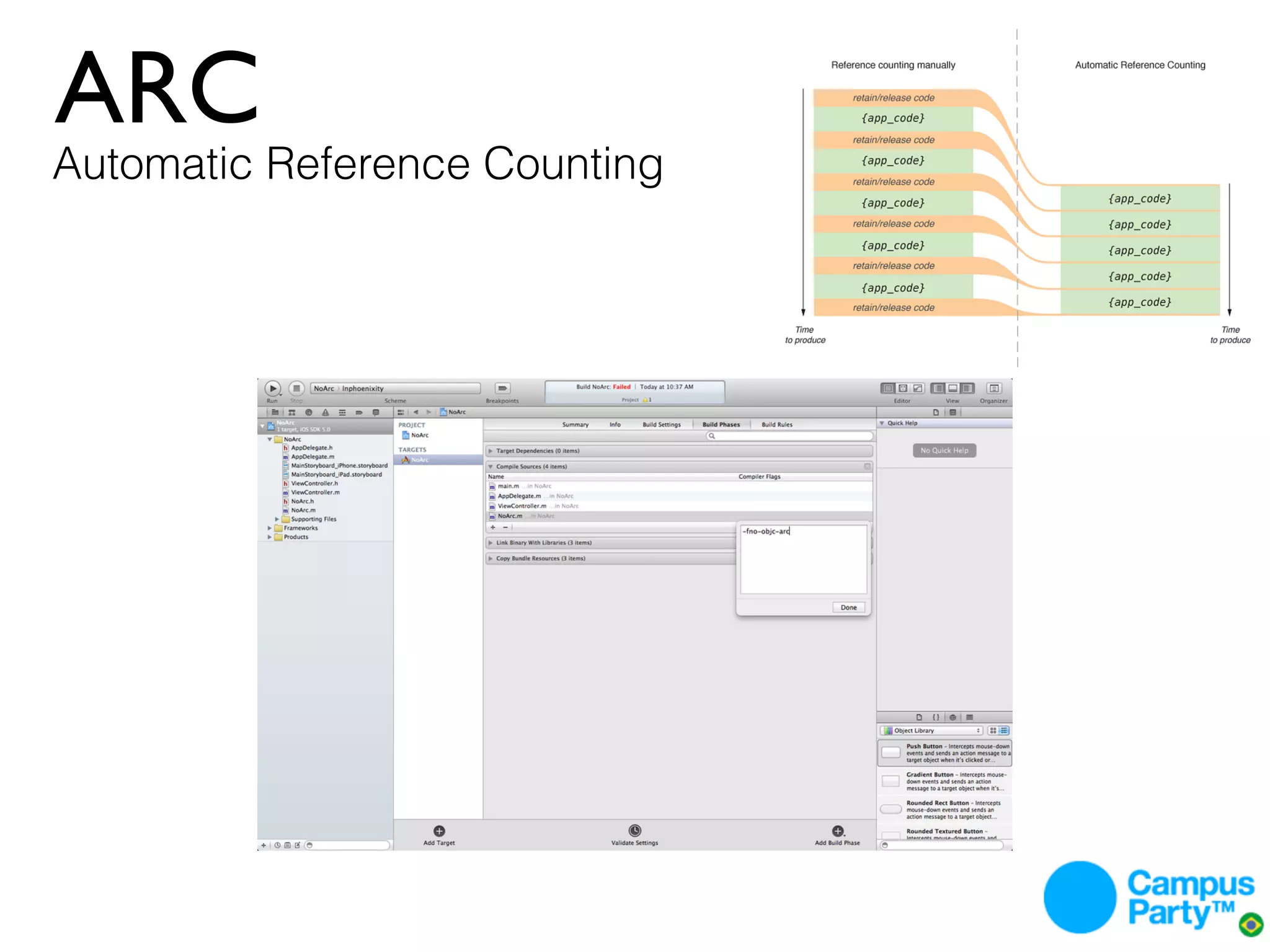Click the Add Build Phase button
Viewport: 1270px width, 952px height.
pyautogui.click(x=838, y=835)
